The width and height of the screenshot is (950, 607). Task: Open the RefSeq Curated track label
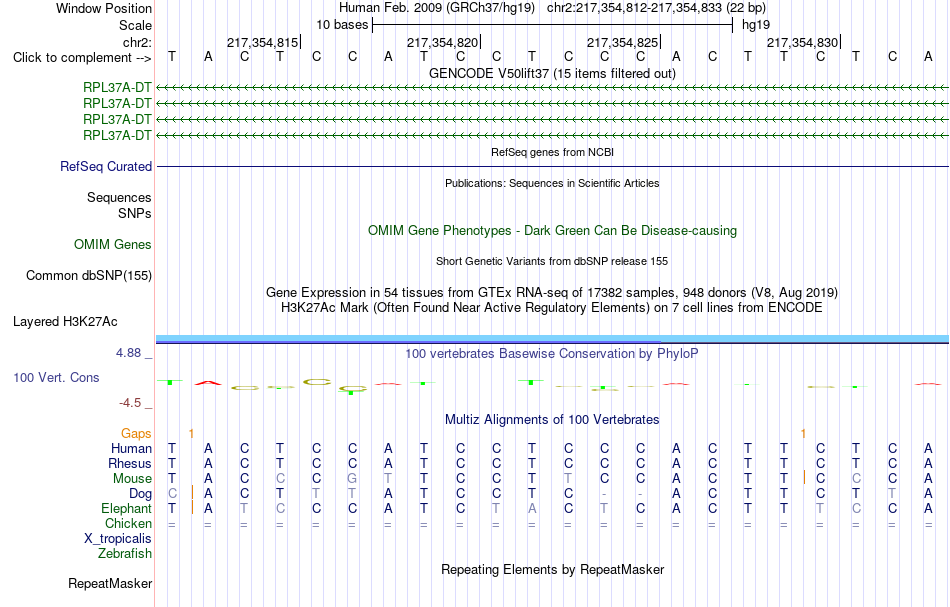click(106, 167)
